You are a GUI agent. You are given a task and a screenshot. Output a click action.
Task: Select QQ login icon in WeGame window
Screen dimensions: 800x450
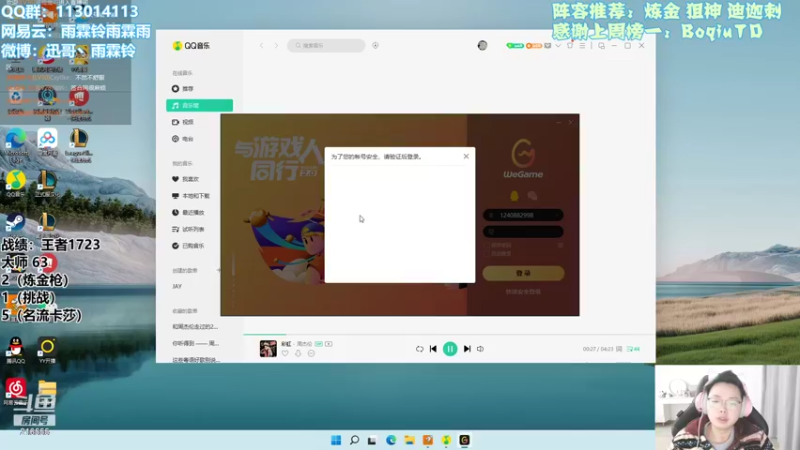click(514, 196)
